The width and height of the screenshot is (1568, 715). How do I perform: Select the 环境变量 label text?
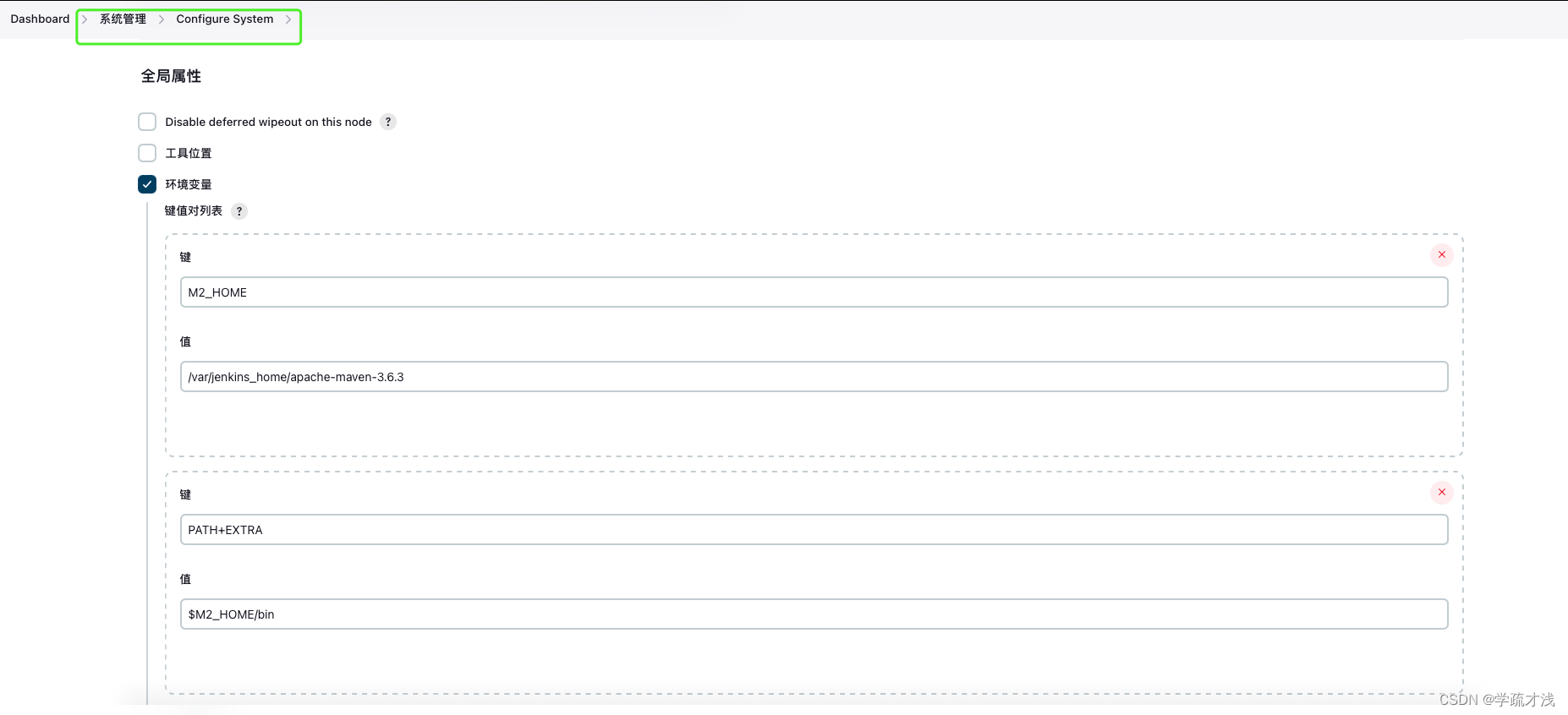[x=189, y=184]
